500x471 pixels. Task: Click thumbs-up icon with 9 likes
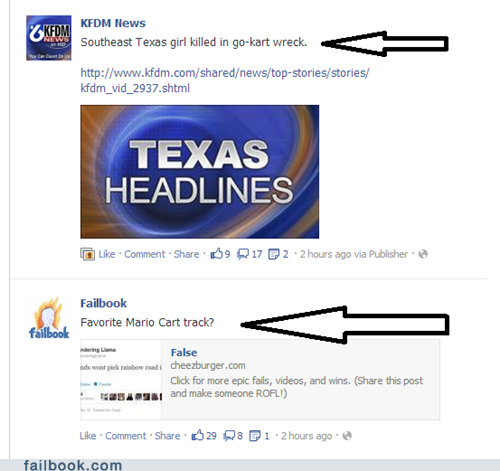pyautogui.click(x=216, y=254)
